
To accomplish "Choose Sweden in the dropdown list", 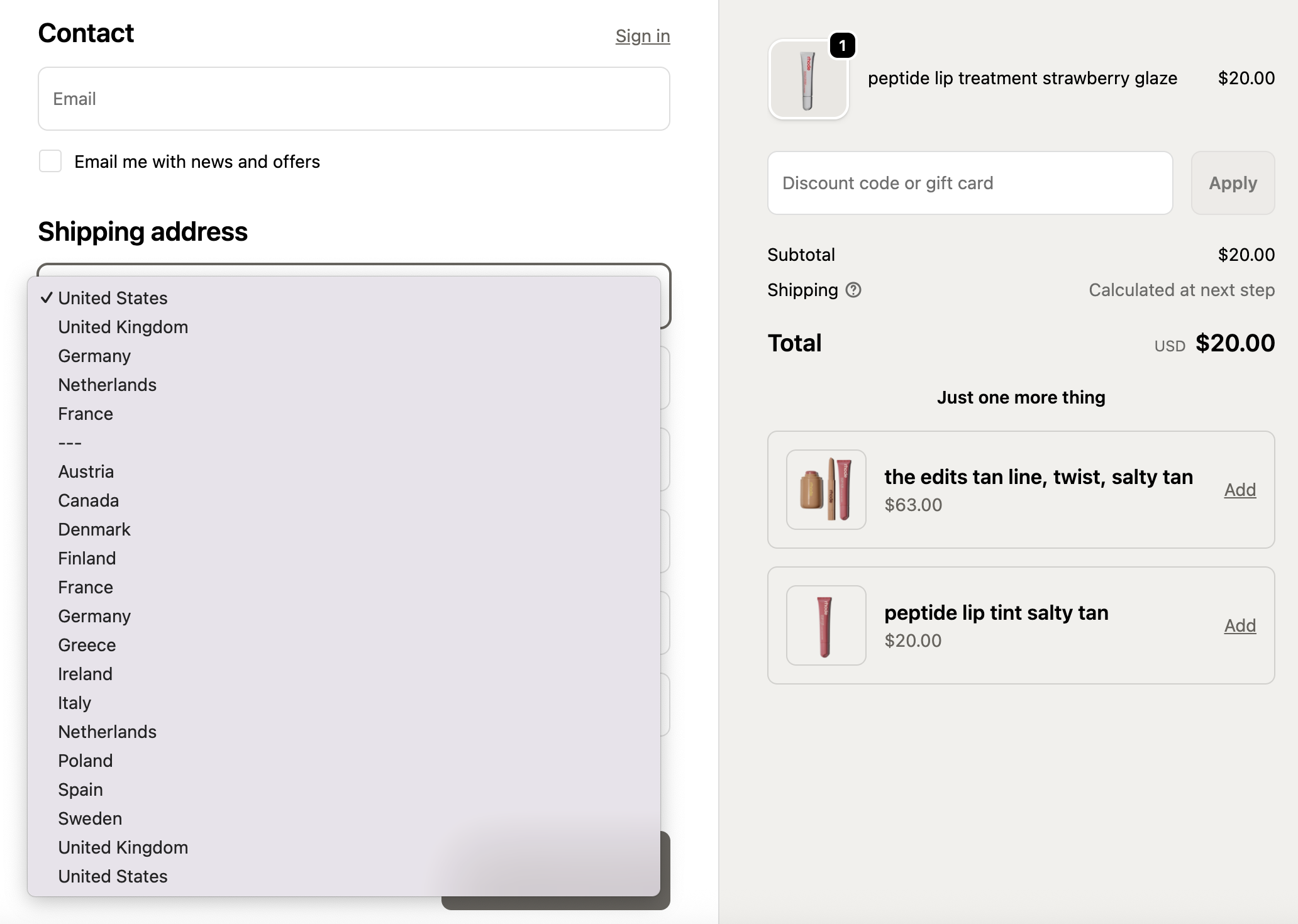I will point(90,818).
